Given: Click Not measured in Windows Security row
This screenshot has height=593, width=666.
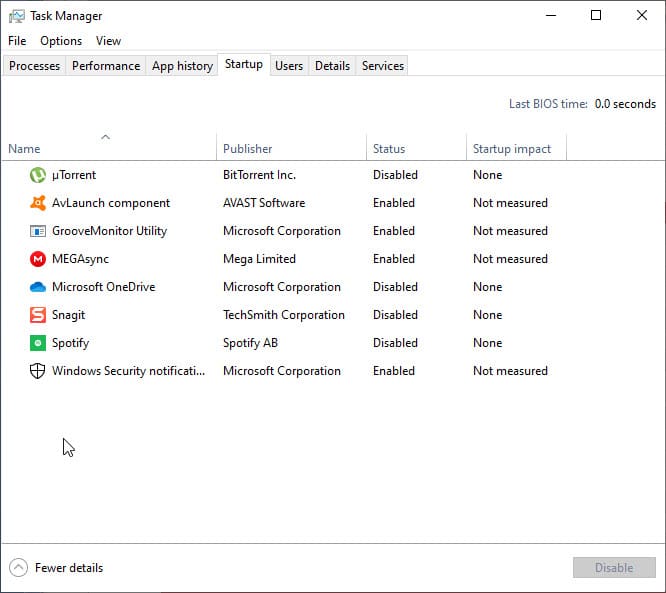Looking at the screenshot, I should (510, 371).
